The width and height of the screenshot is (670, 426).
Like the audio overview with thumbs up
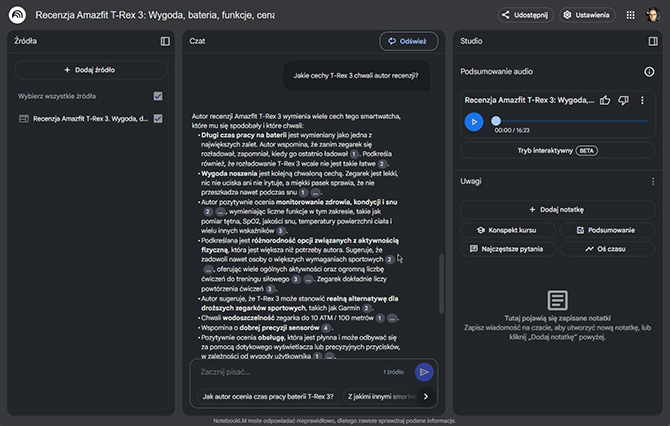pyautogui.click(x=605, y=100)
